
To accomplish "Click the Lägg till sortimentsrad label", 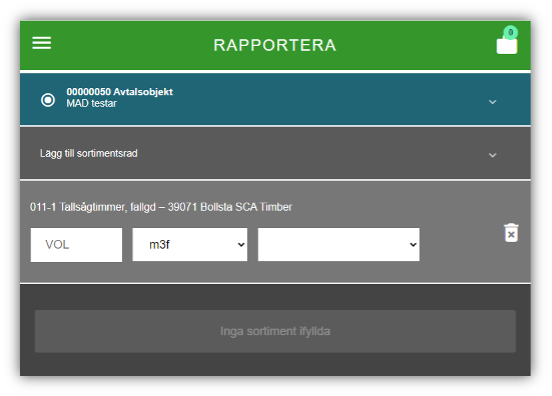I will pos(89,153).
